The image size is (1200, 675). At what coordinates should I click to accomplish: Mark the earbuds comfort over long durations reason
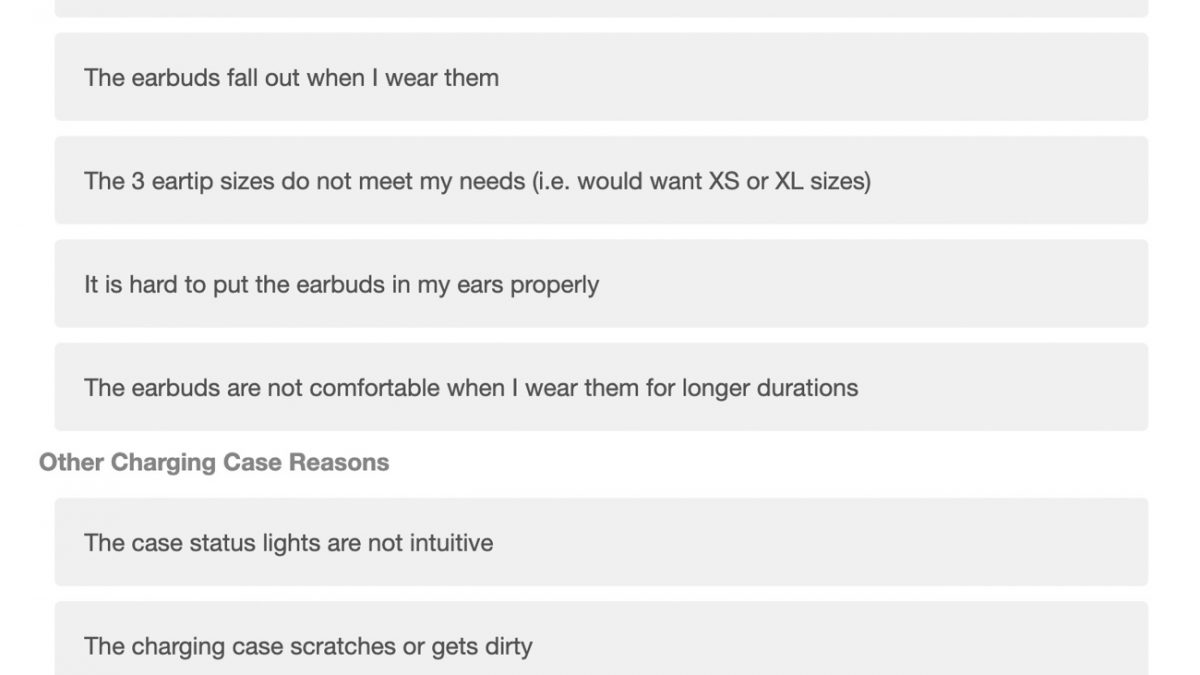470,388
